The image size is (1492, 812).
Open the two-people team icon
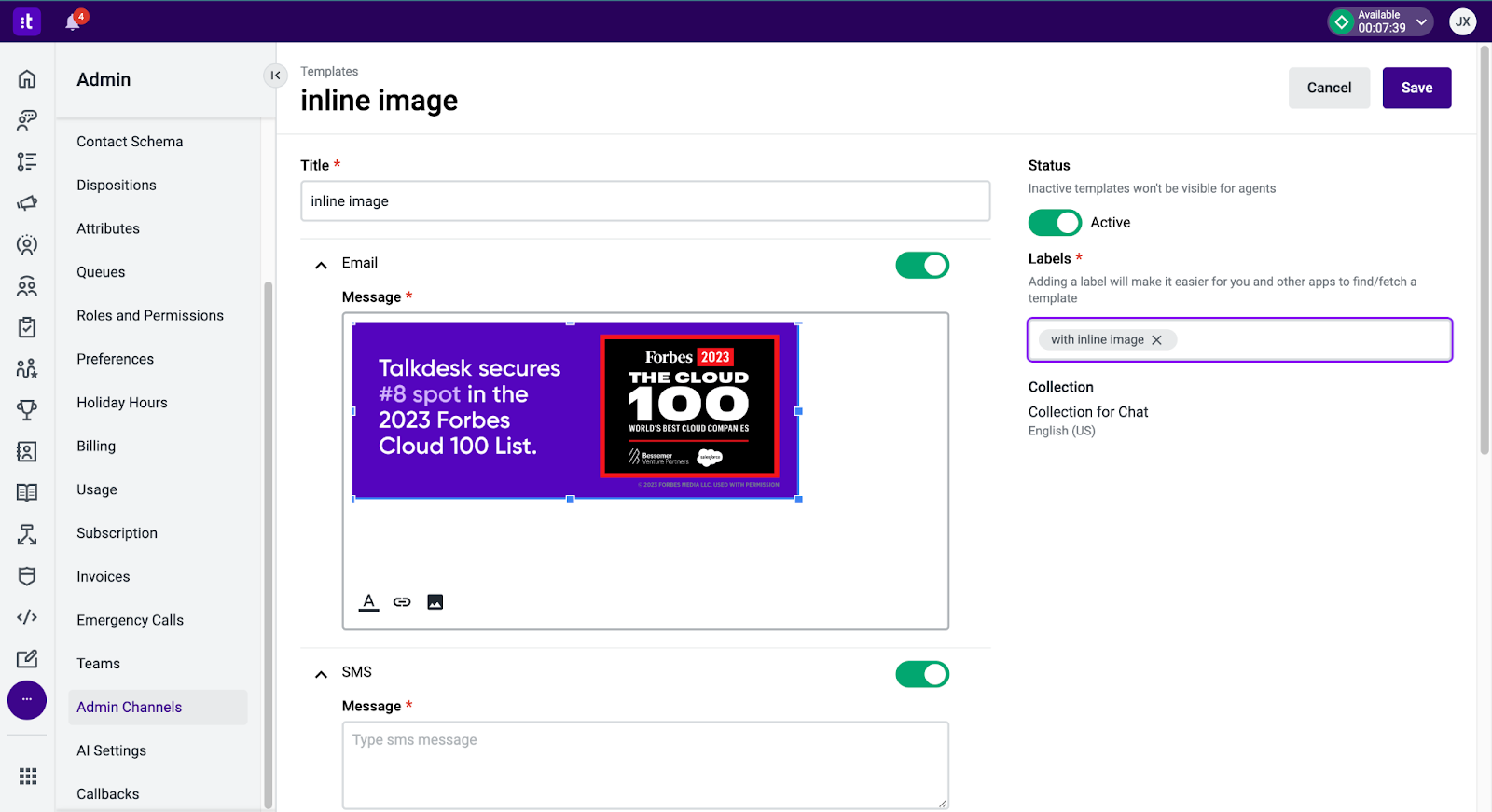coord(27,286)
